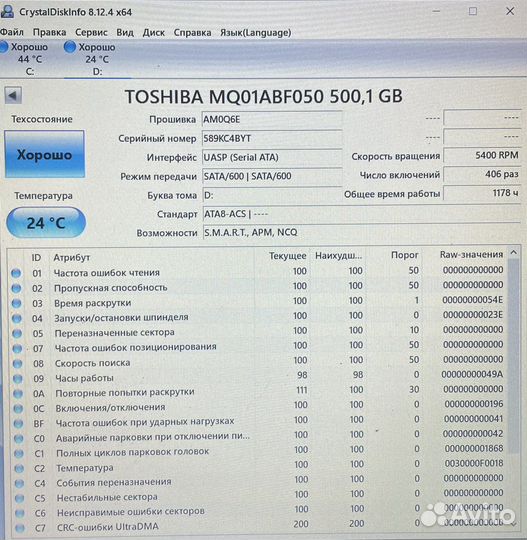Click status icon for Часы работы
Screen dimensions: 527x540
[x=18, y=378]
